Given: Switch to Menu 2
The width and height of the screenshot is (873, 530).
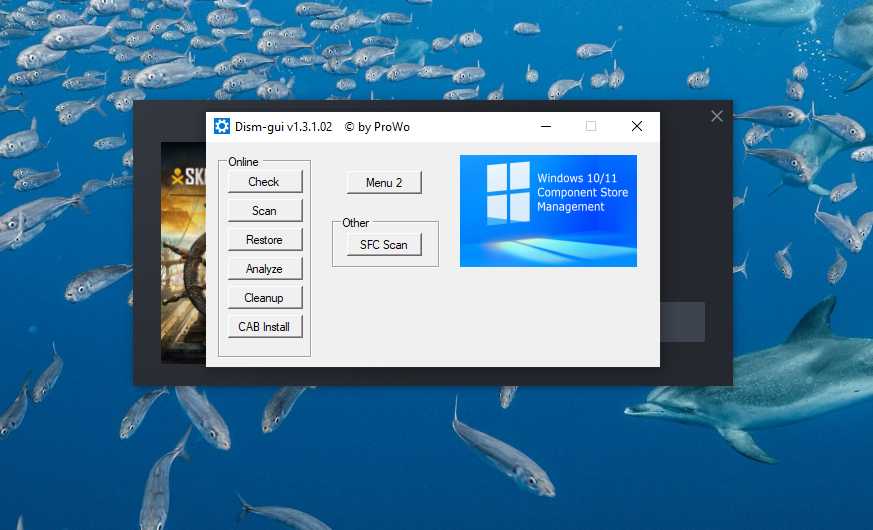Looking at the screenshot, I should click(x=384, y=183).
